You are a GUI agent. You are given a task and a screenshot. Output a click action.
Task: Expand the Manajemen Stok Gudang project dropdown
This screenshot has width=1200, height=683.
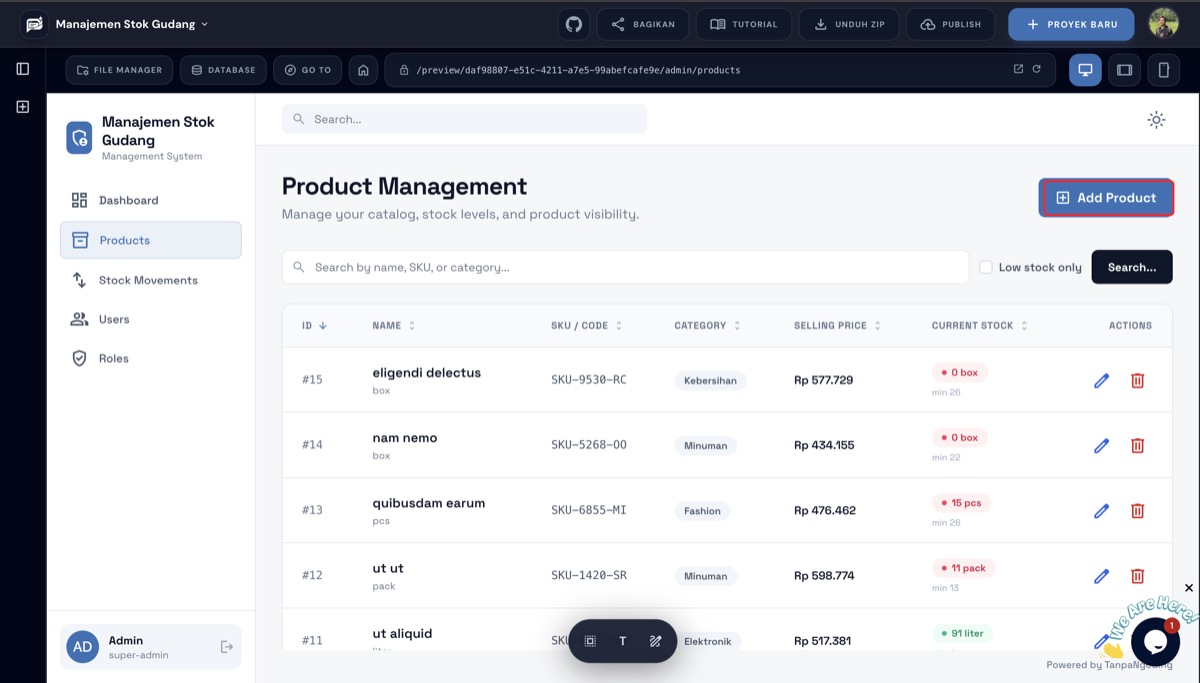[132, 24]
